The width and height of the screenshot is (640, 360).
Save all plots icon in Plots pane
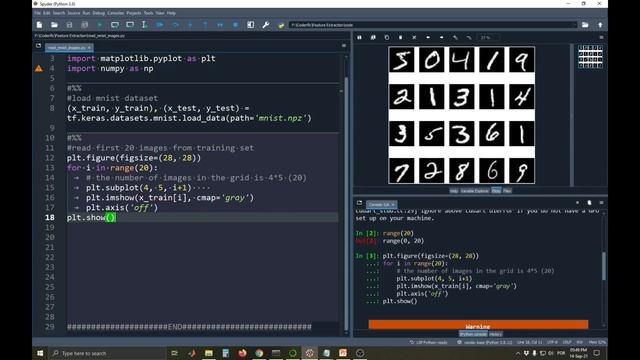pyautogui.click(x=373, y=38)
